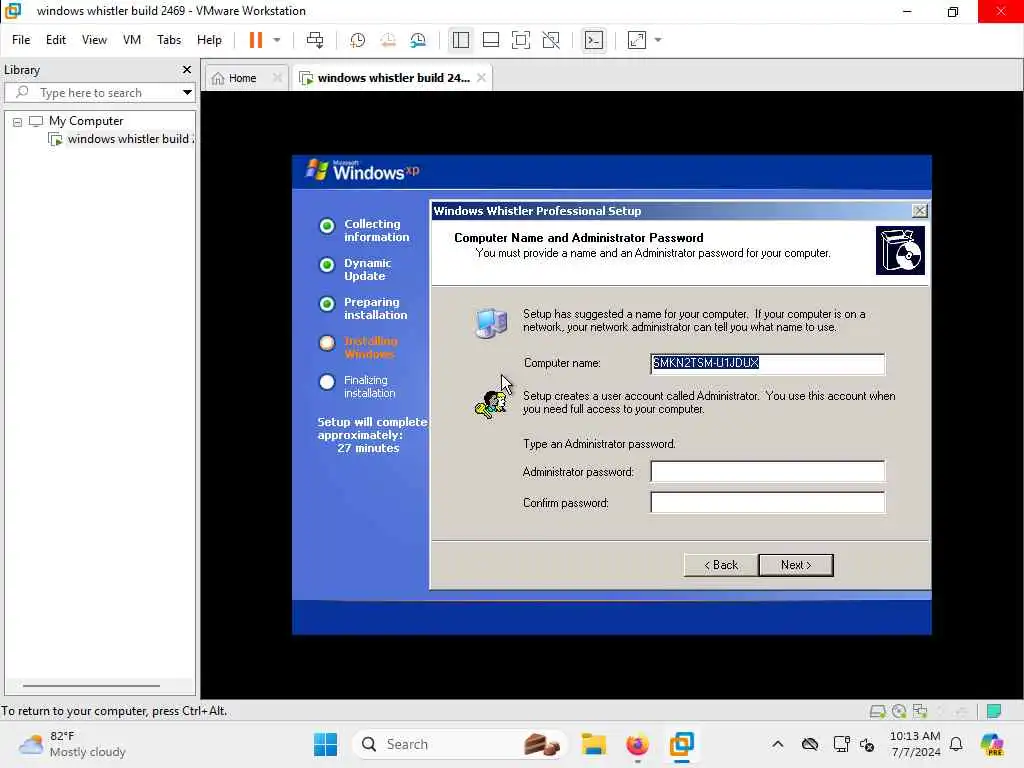The width and height of the screenshot is (1024, 768).
Task: Close the windows whistler build tab
Action: click(481, 78)
